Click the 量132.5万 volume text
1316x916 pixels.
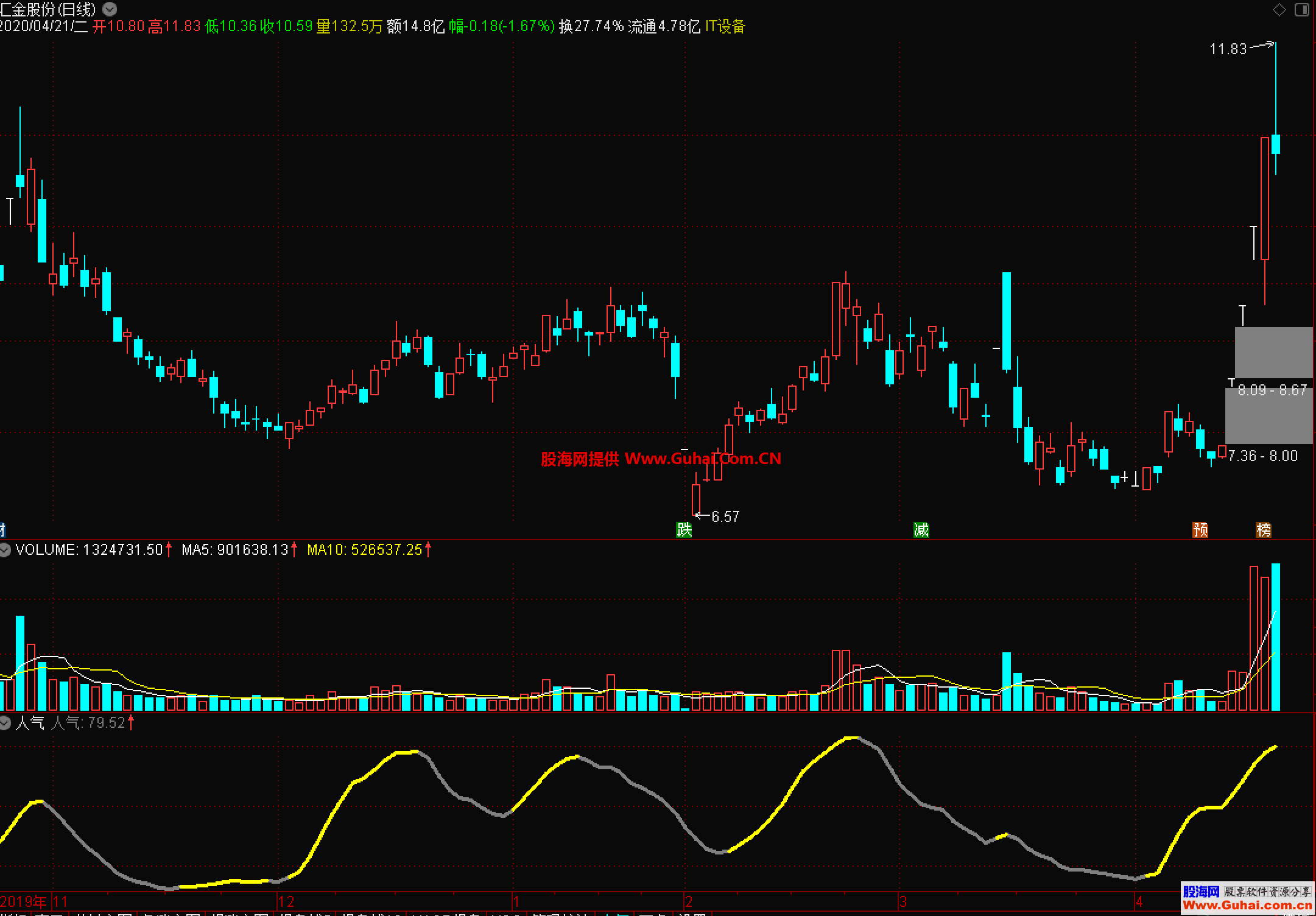(350, 26)
